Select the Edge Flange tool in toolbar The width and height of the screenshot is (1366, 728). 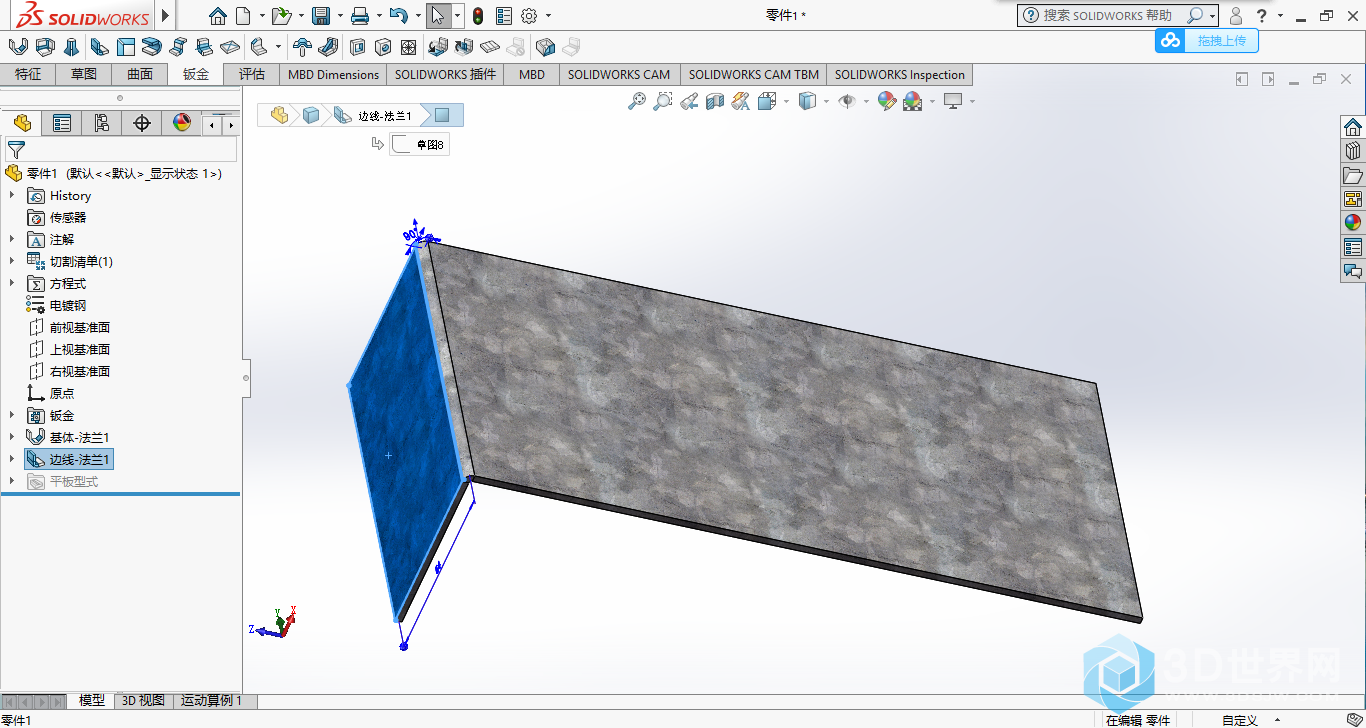point(99,46)
